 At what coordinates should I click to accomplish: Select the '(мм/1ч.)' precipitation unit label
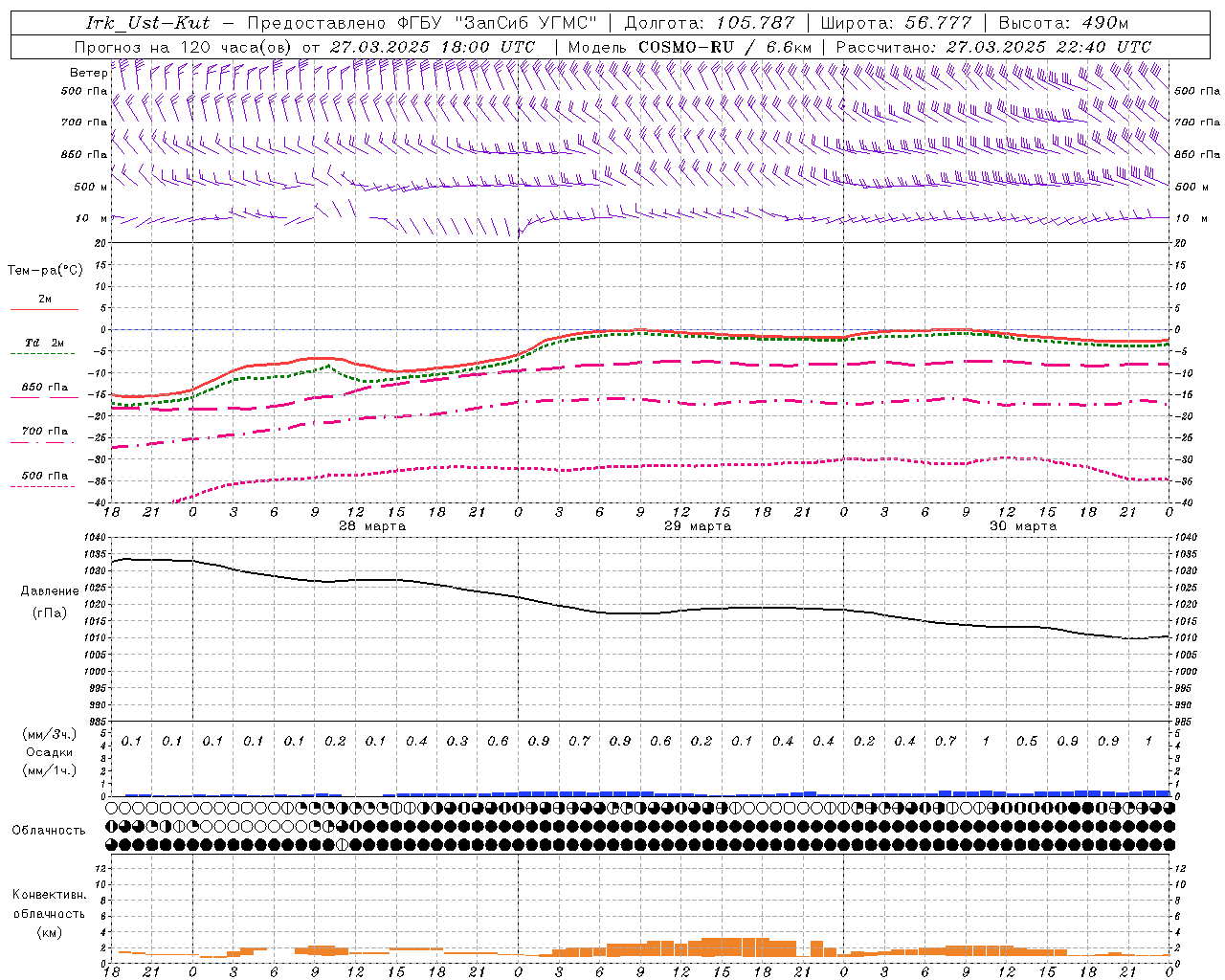click(50, 770)
